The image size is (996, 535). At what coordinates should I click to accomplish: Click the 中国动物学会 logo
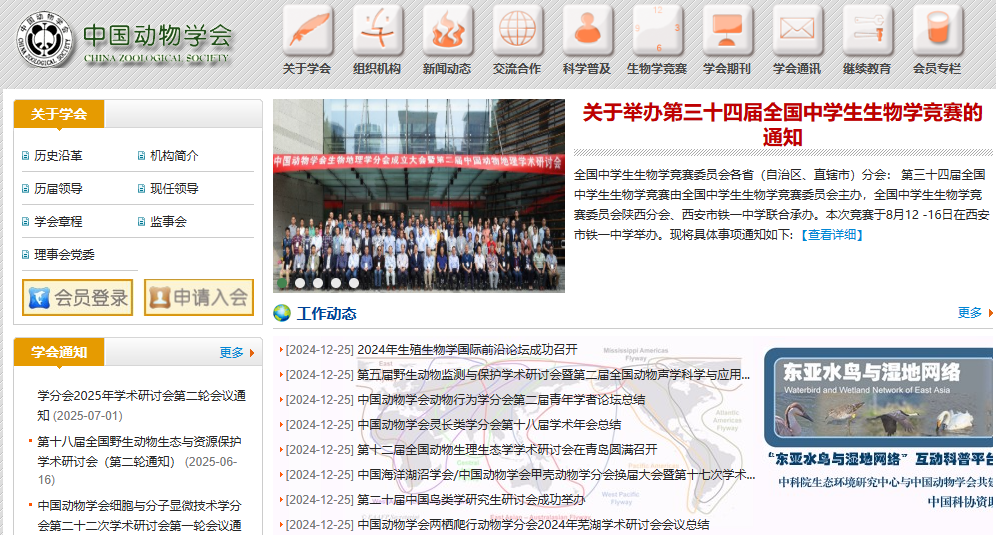pyautogui.click(x=125, y=40)
